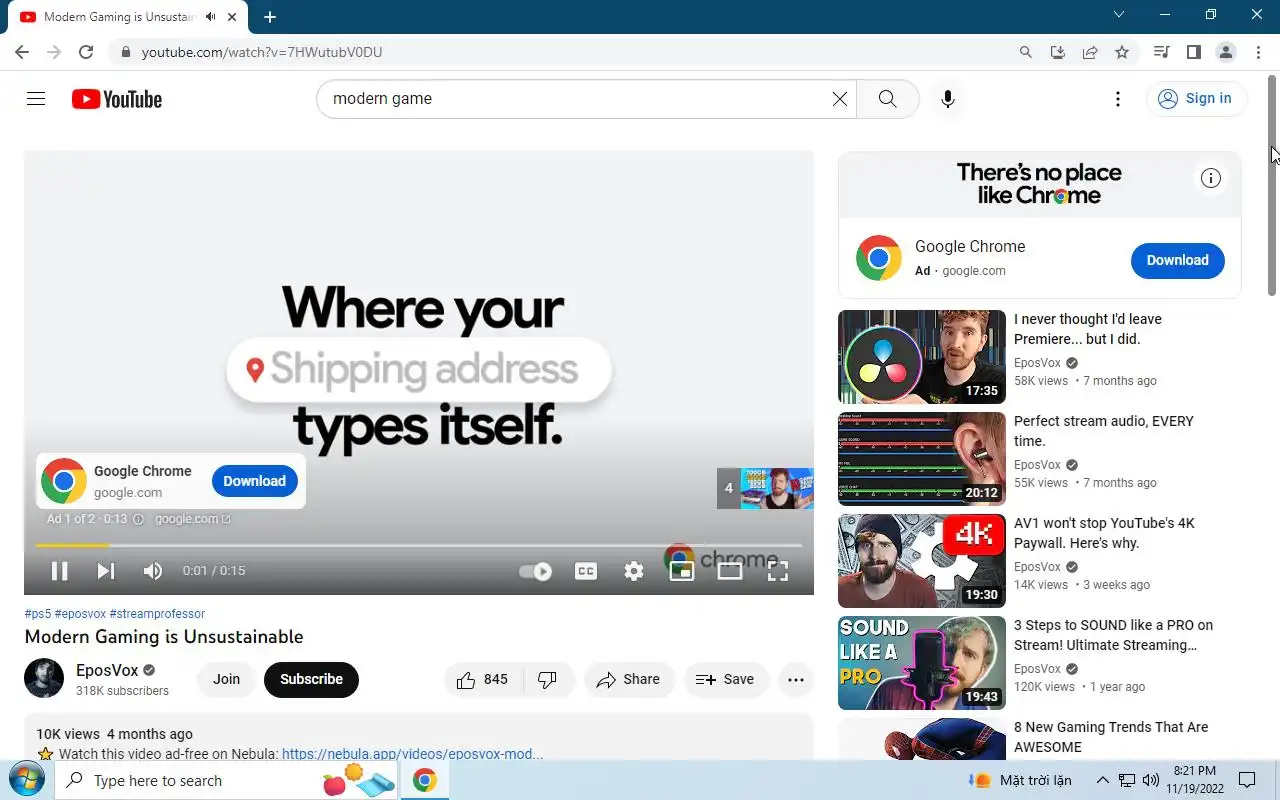Image resolution: width=1280 pixels, height=800 pixels.
Task: Enable miniplayer mode
Action: 682,571
